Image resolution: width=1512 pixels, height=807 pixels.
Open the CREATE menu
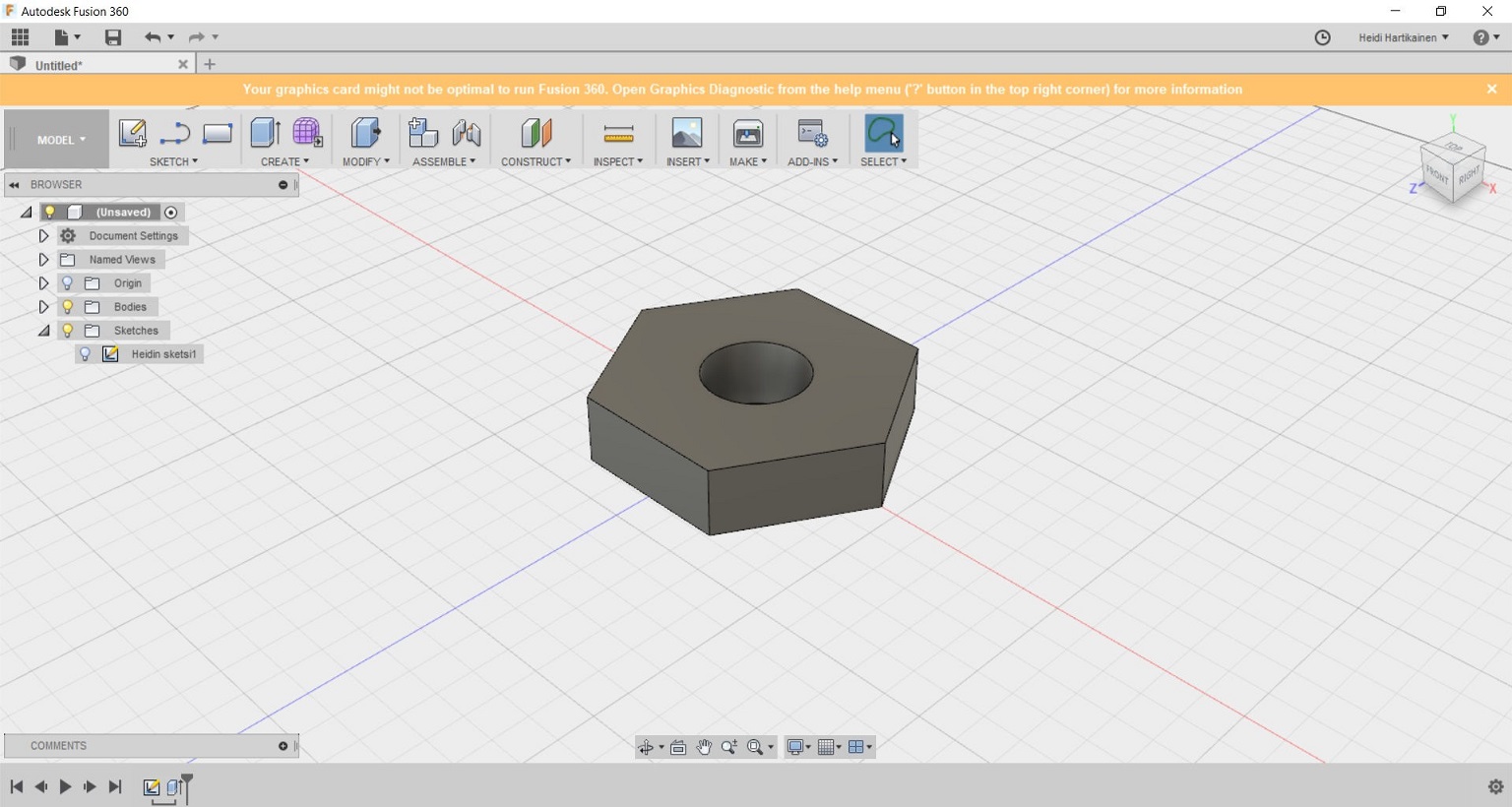pyautogui.click(x=284, y=161)
